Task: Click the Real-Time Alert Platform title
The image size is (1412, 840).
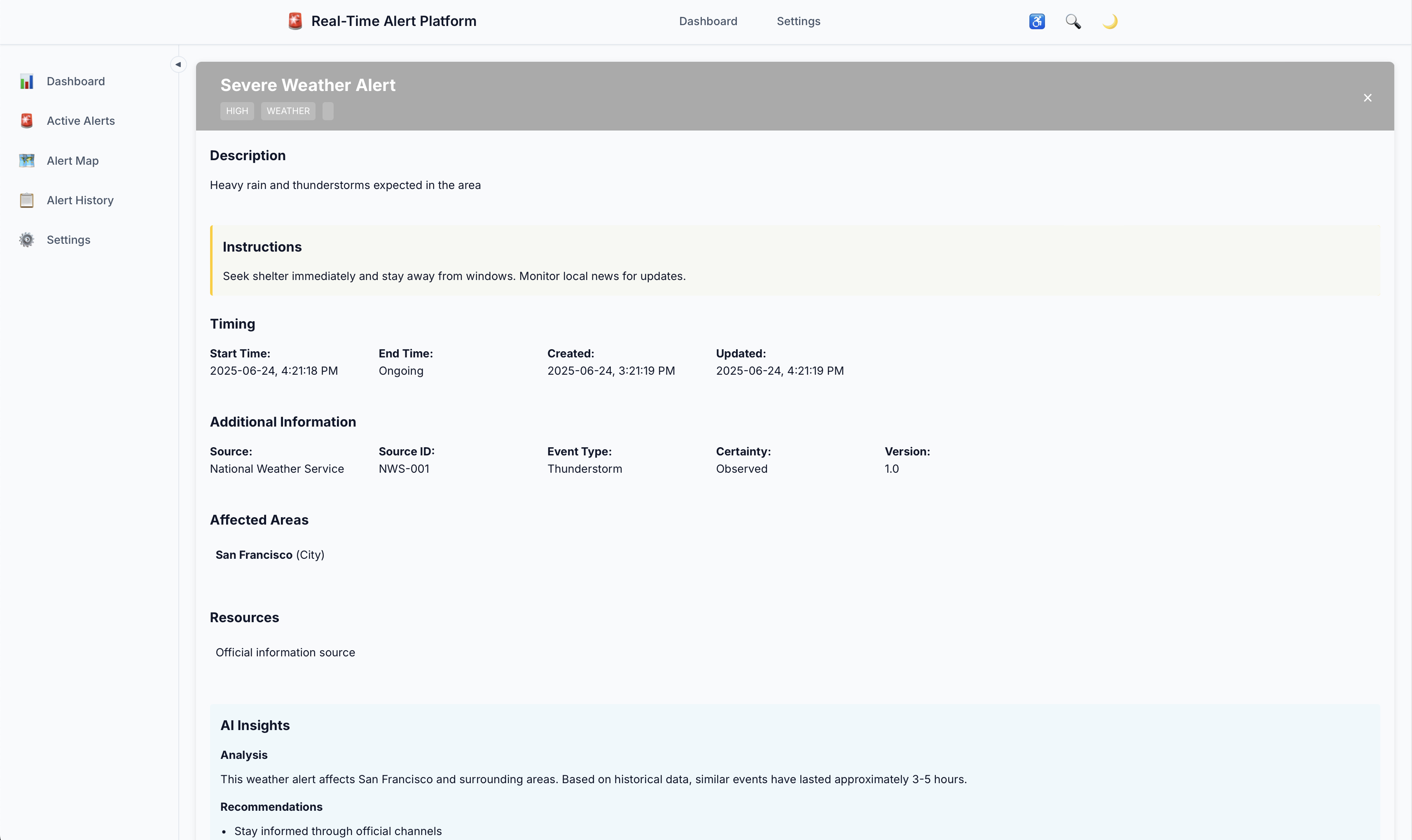Action: pos(393,21)
